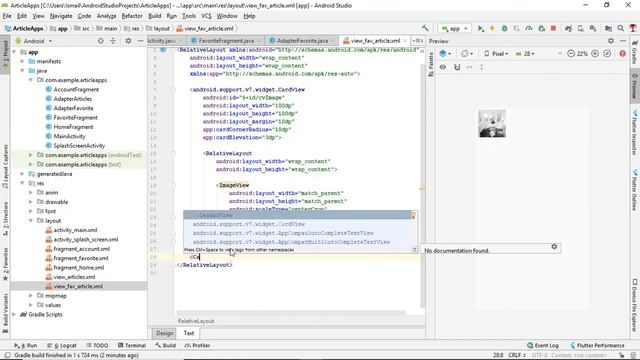This screenshot has height=360, width=640.
Task: Start debugging with the green bug icon
Action: tap(504, 29)
